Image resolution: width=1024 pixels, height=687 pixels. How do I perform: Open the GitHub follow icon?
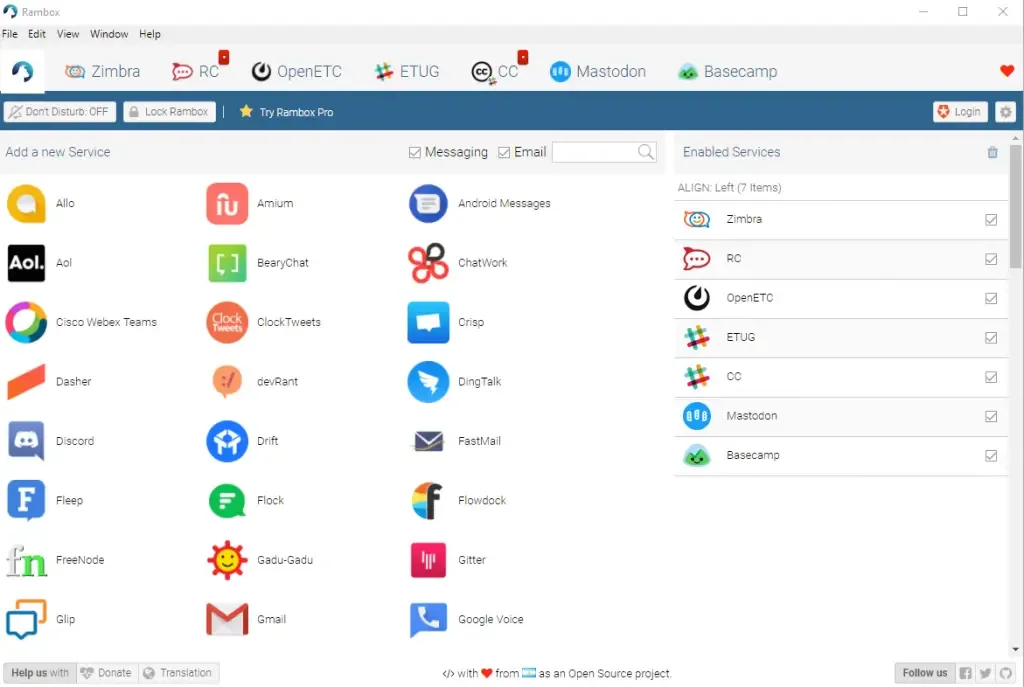click(x=1005, y=673)
